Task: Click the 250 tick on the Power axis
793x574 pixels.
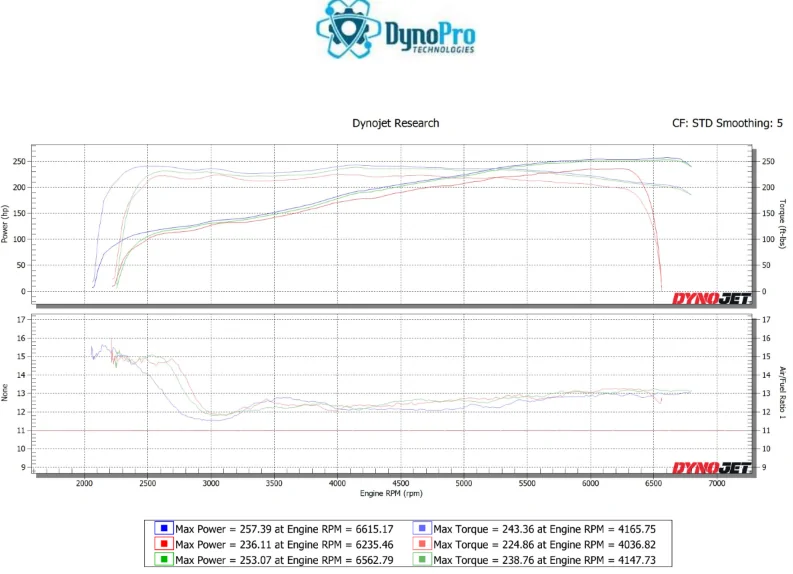Action: pos(19,161)
